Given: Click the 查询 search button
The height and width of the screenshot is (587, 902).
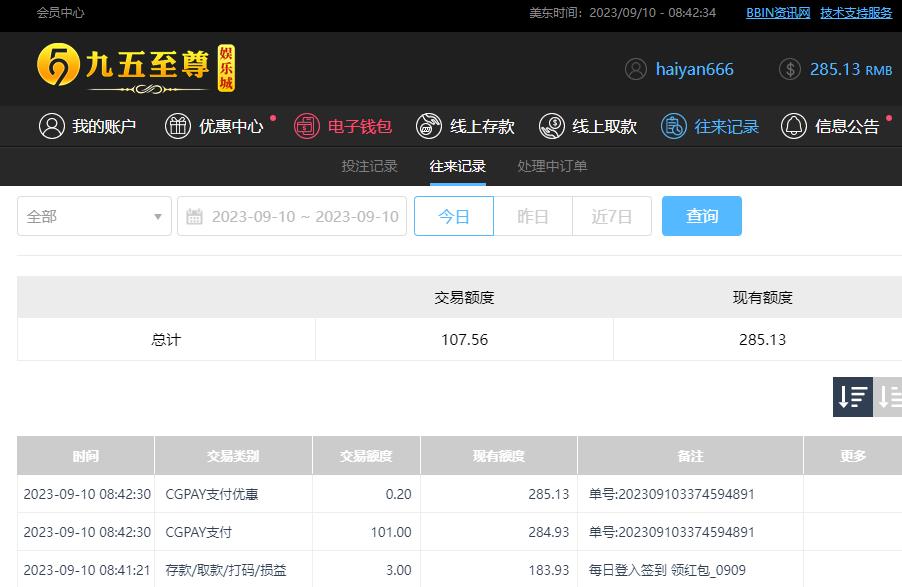Looking at the screenshot, I should (702, 216).
